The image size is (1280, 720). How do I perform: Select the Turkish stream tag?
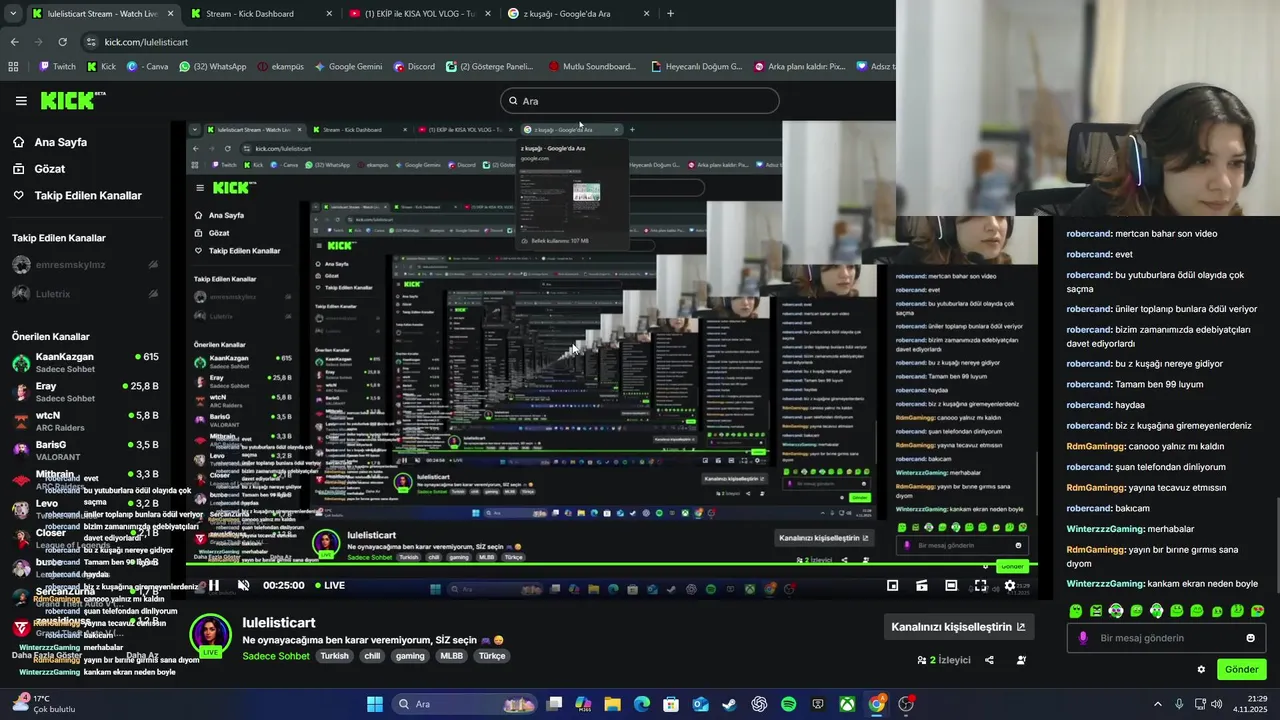335,656
